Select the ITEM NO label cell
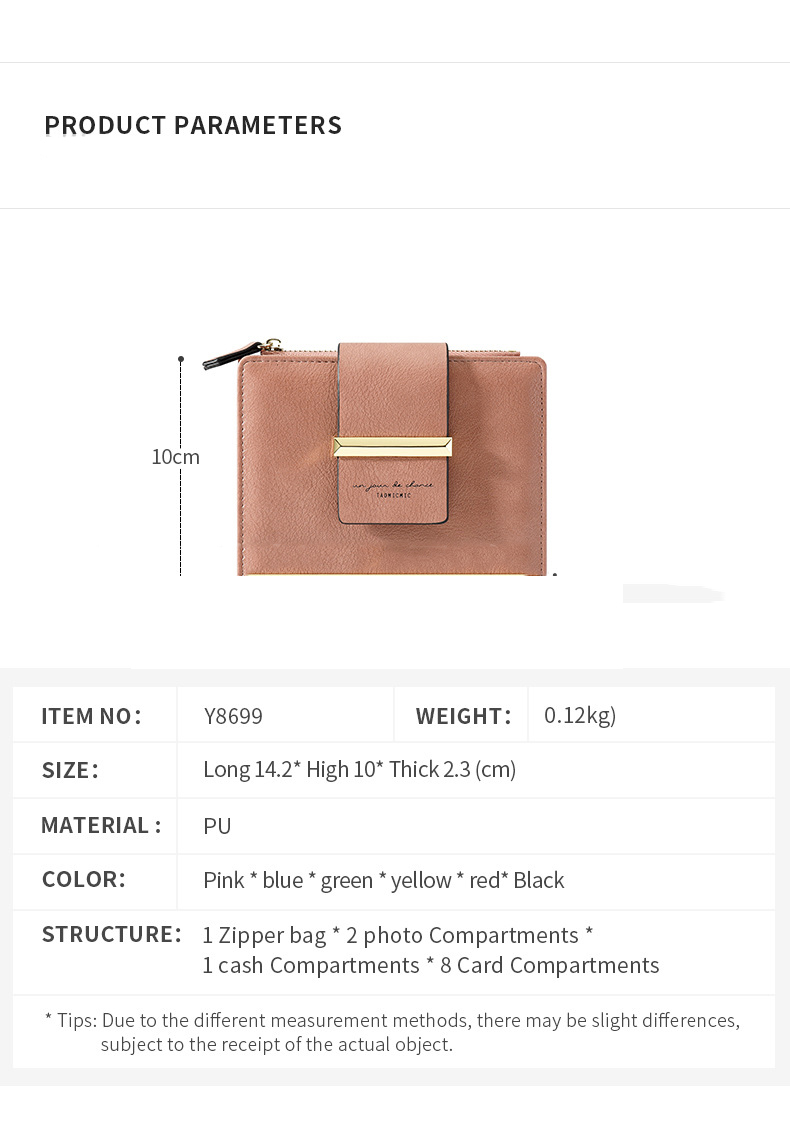Screen dimensions: 790x1130 92,716
